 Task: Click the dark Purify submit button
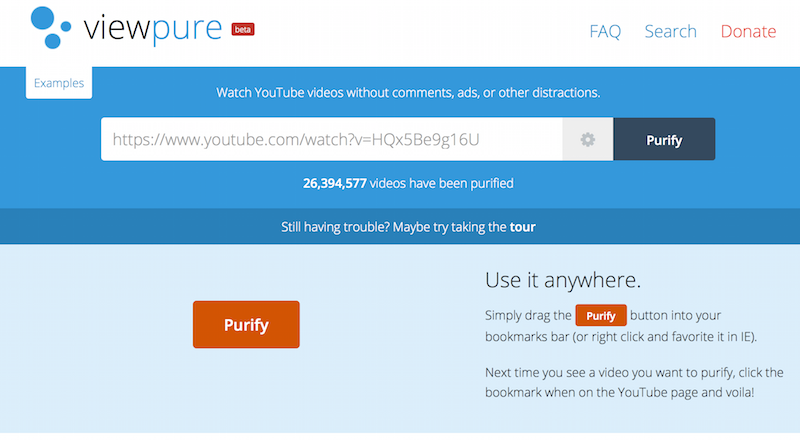point(664,139)
